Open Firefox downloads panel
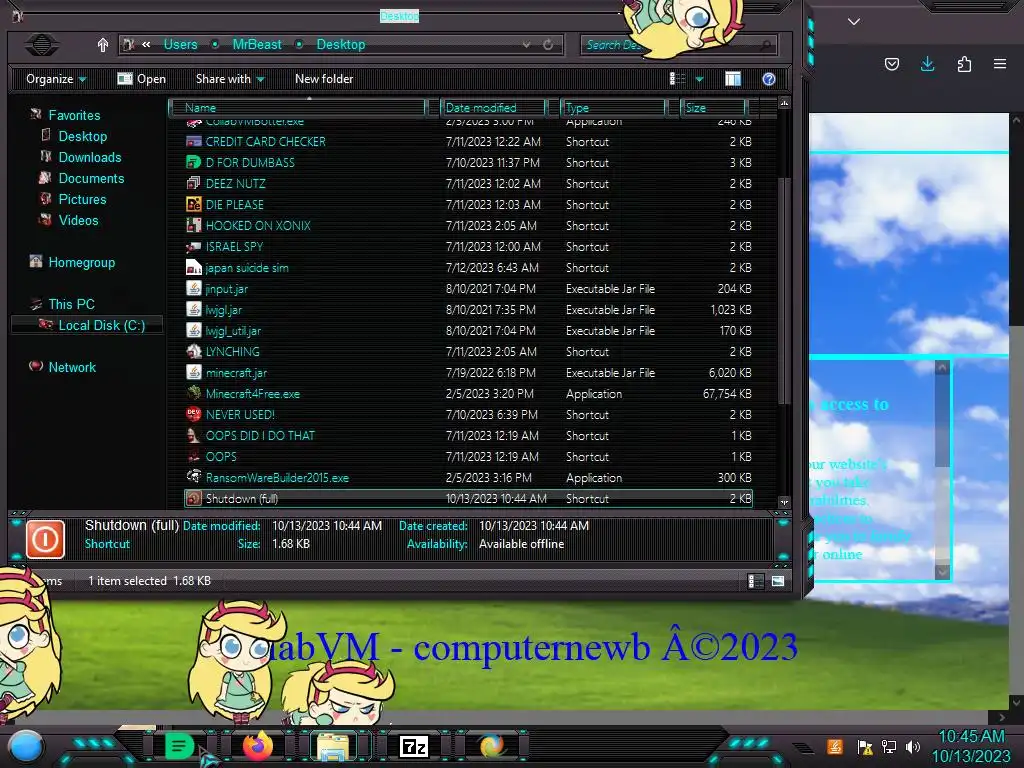This screenshot has width=1024, height=768. click(927, 64)
